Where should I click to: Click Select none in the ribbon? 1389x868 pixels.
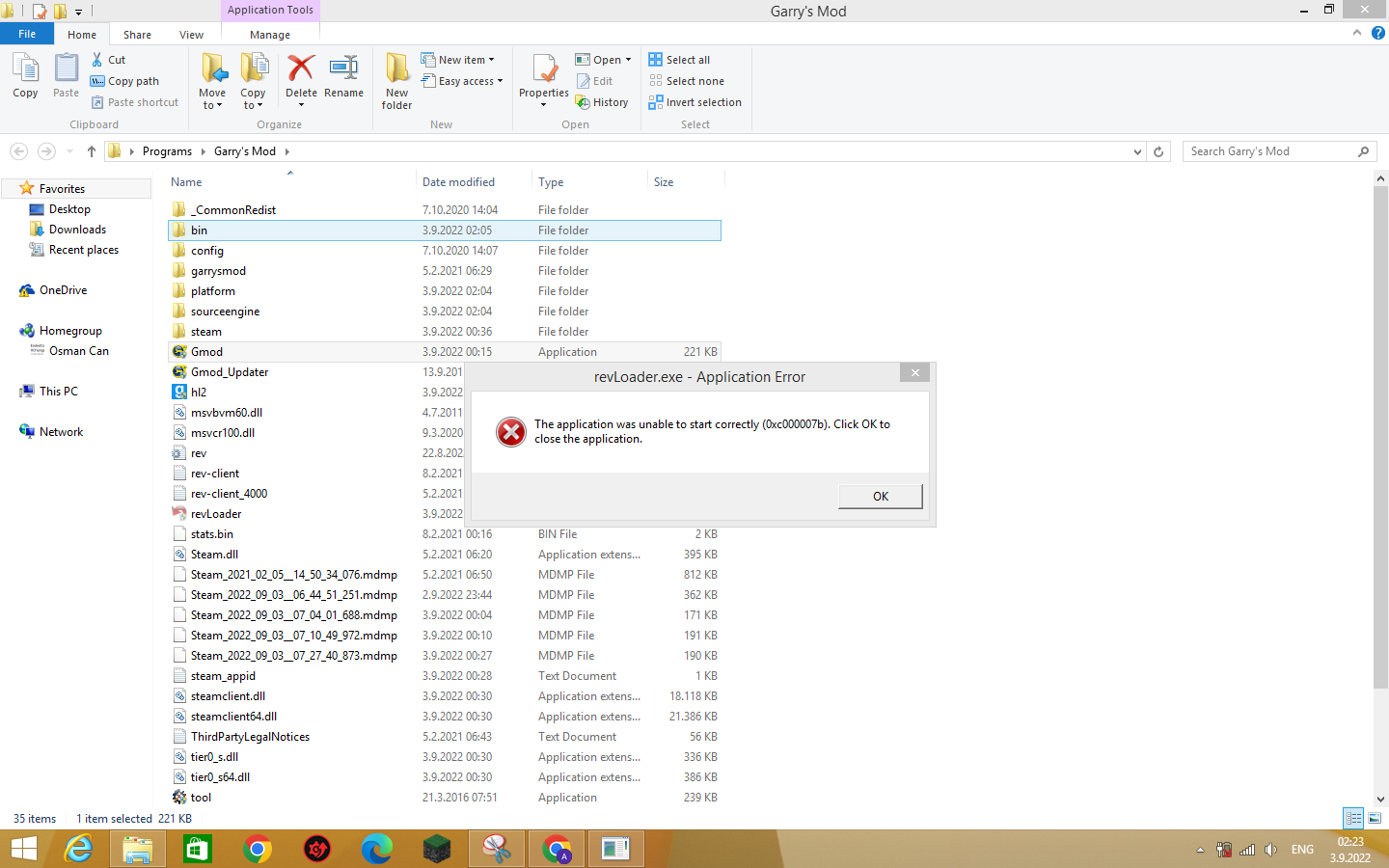[687, 81]
